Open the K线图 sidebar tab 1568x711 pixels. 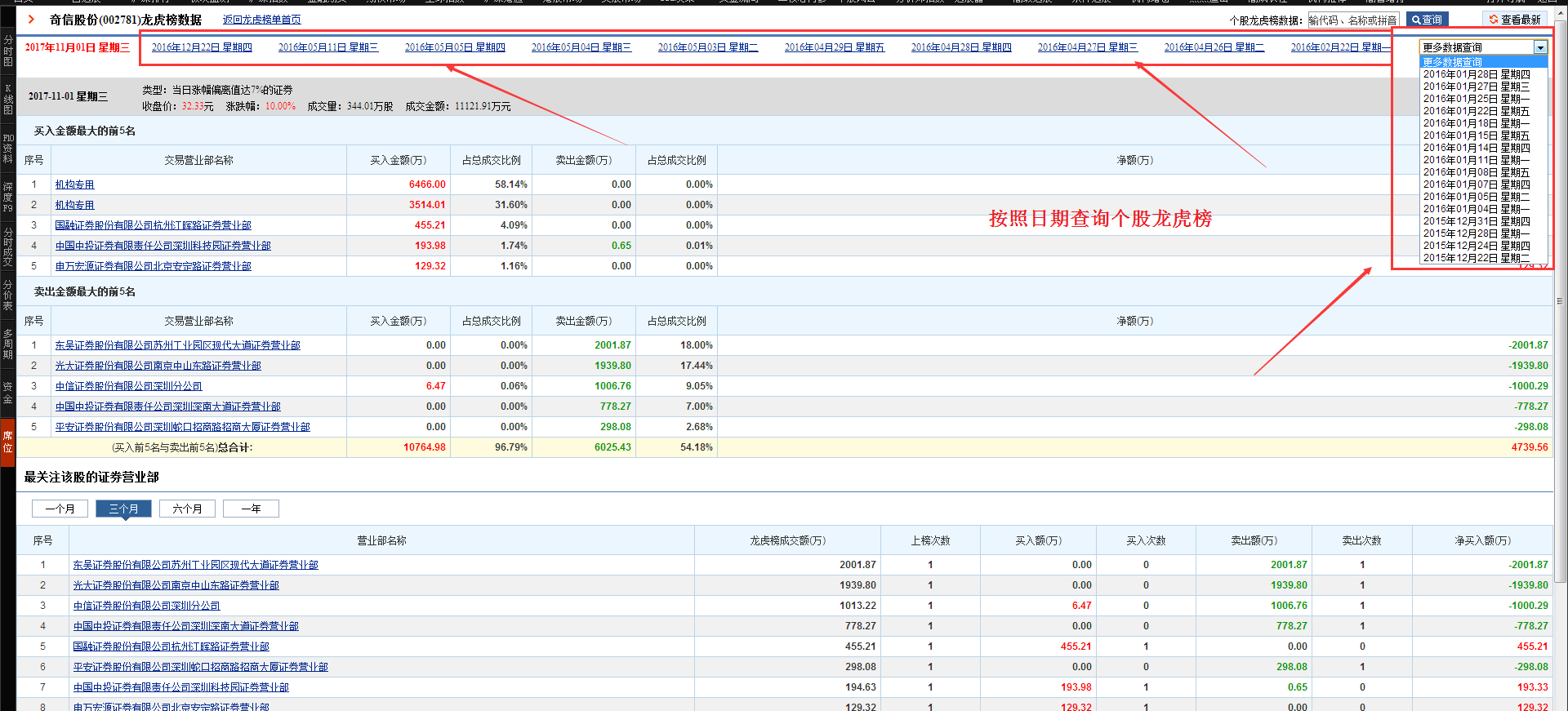point(7,99)
